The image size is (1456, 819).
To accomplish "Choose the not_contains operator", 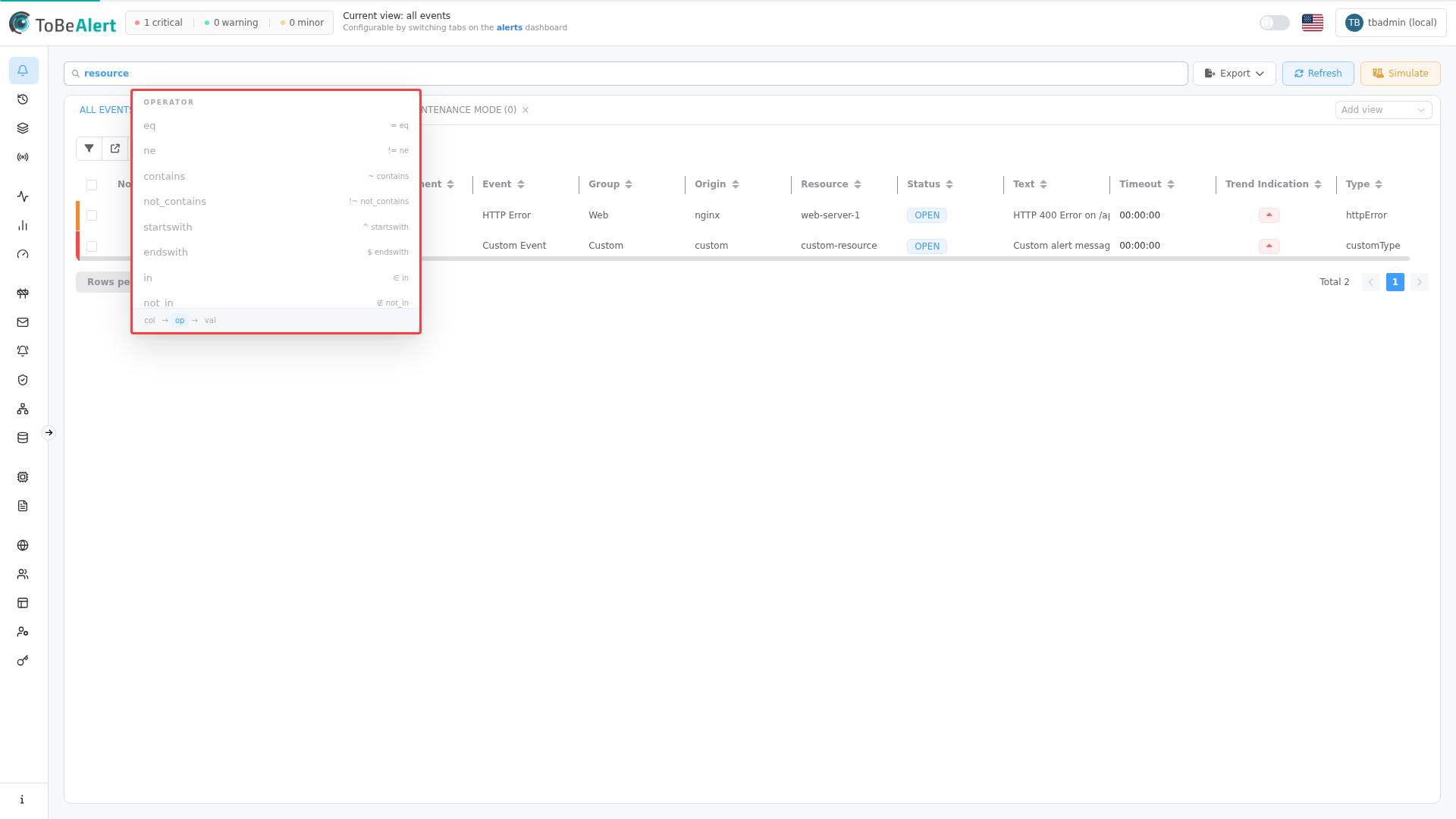I will pos(276,202).
